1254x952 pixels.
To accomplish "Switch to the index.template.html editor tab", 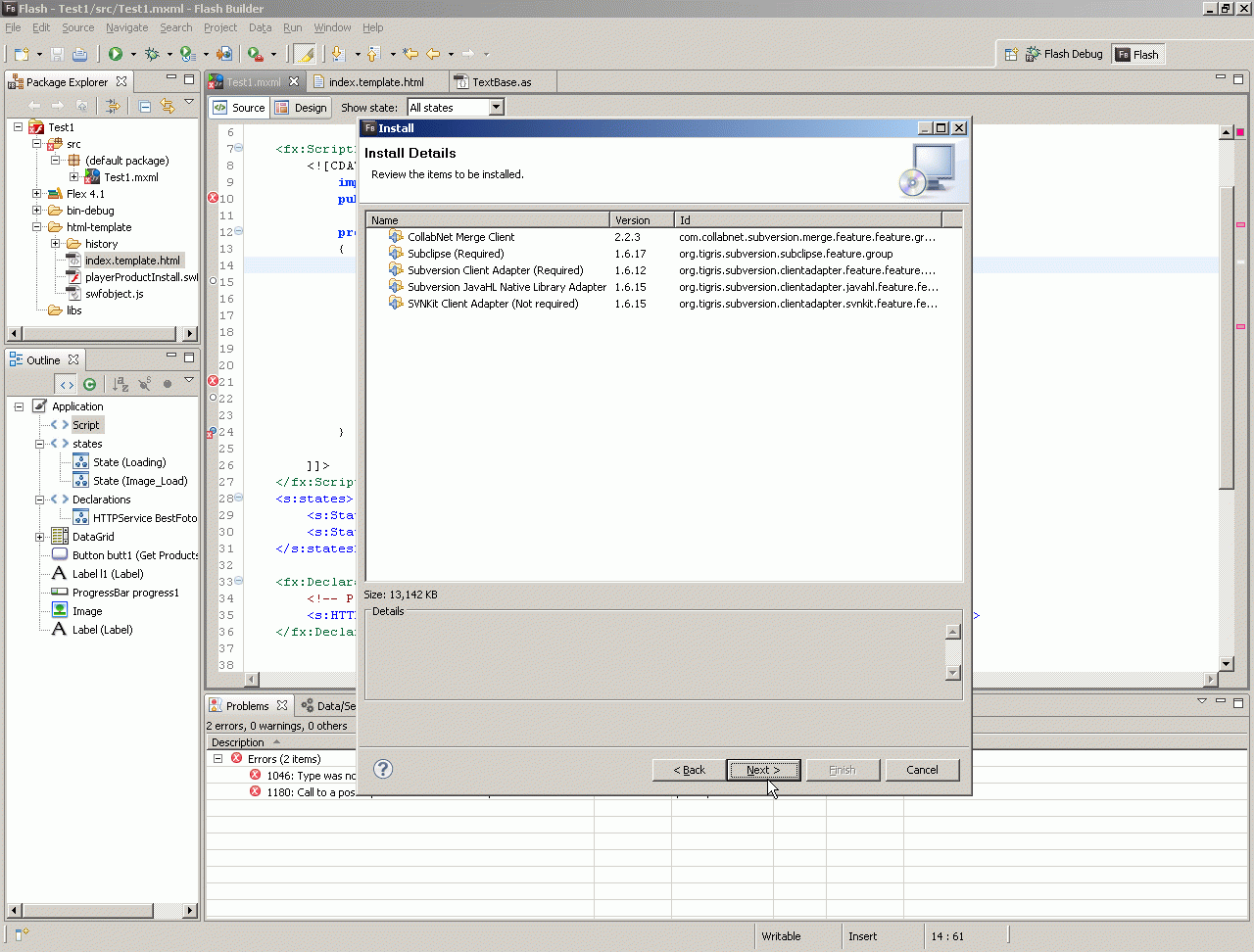I will coord(376,82).
